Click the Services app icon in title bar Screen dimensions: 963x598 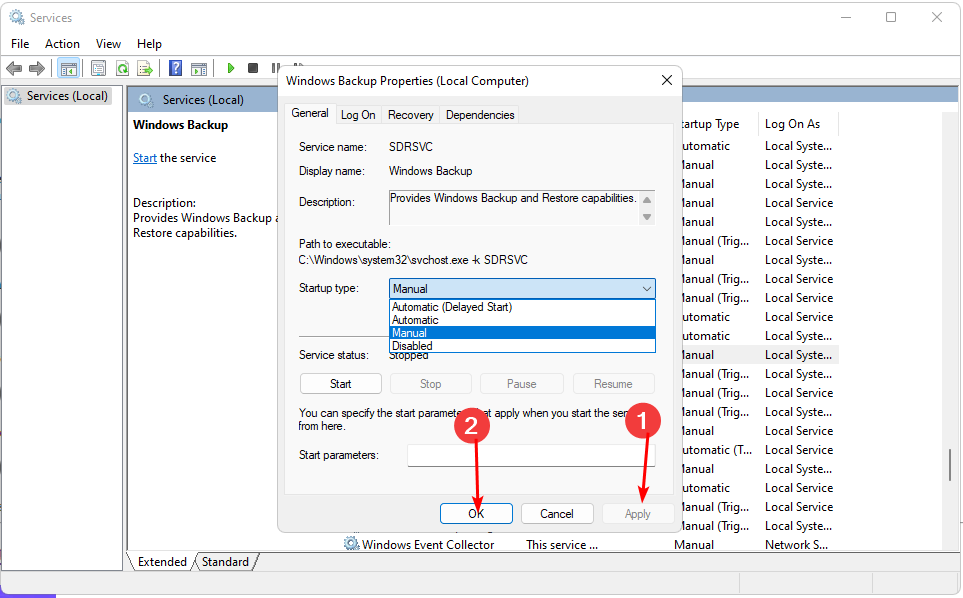tap(17, 17)
